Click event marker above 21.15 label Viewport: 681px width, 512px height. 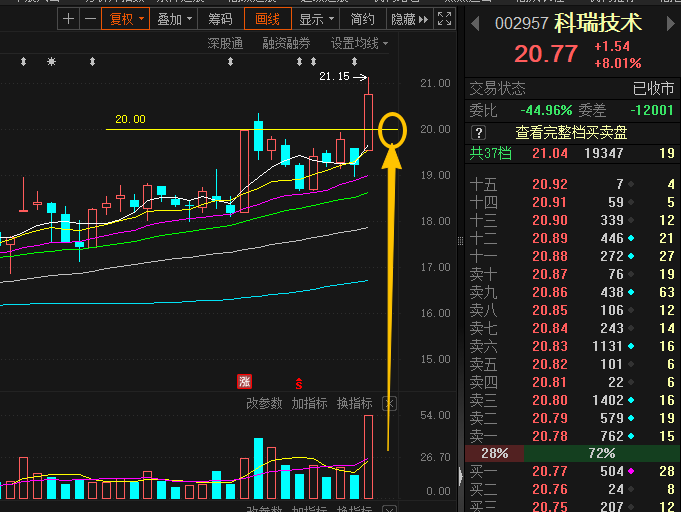pos(354,62)
